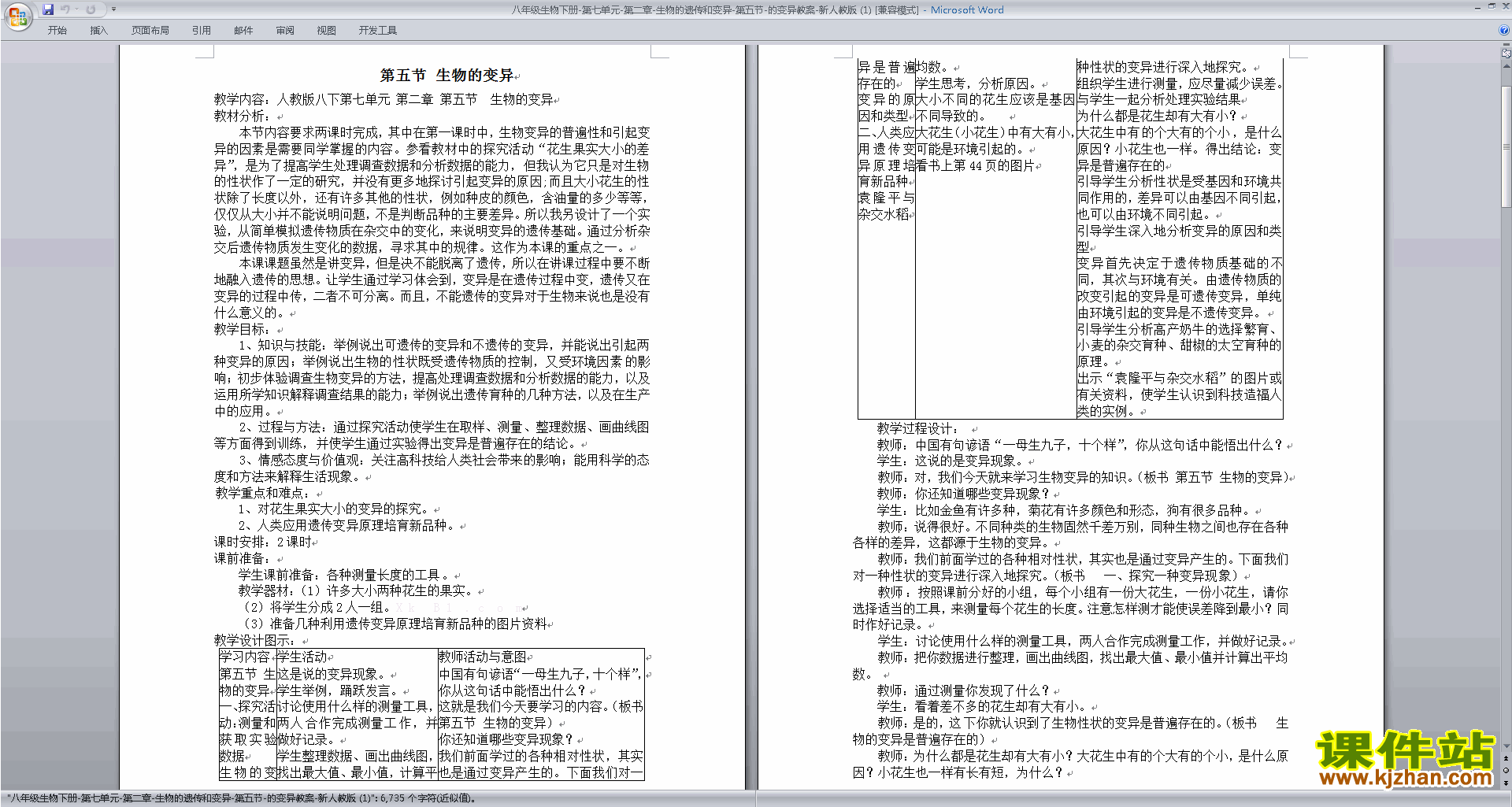Toggle ruler icon above vertical scrollbar
This screenshot has height=807, width=1512.
1506,54
